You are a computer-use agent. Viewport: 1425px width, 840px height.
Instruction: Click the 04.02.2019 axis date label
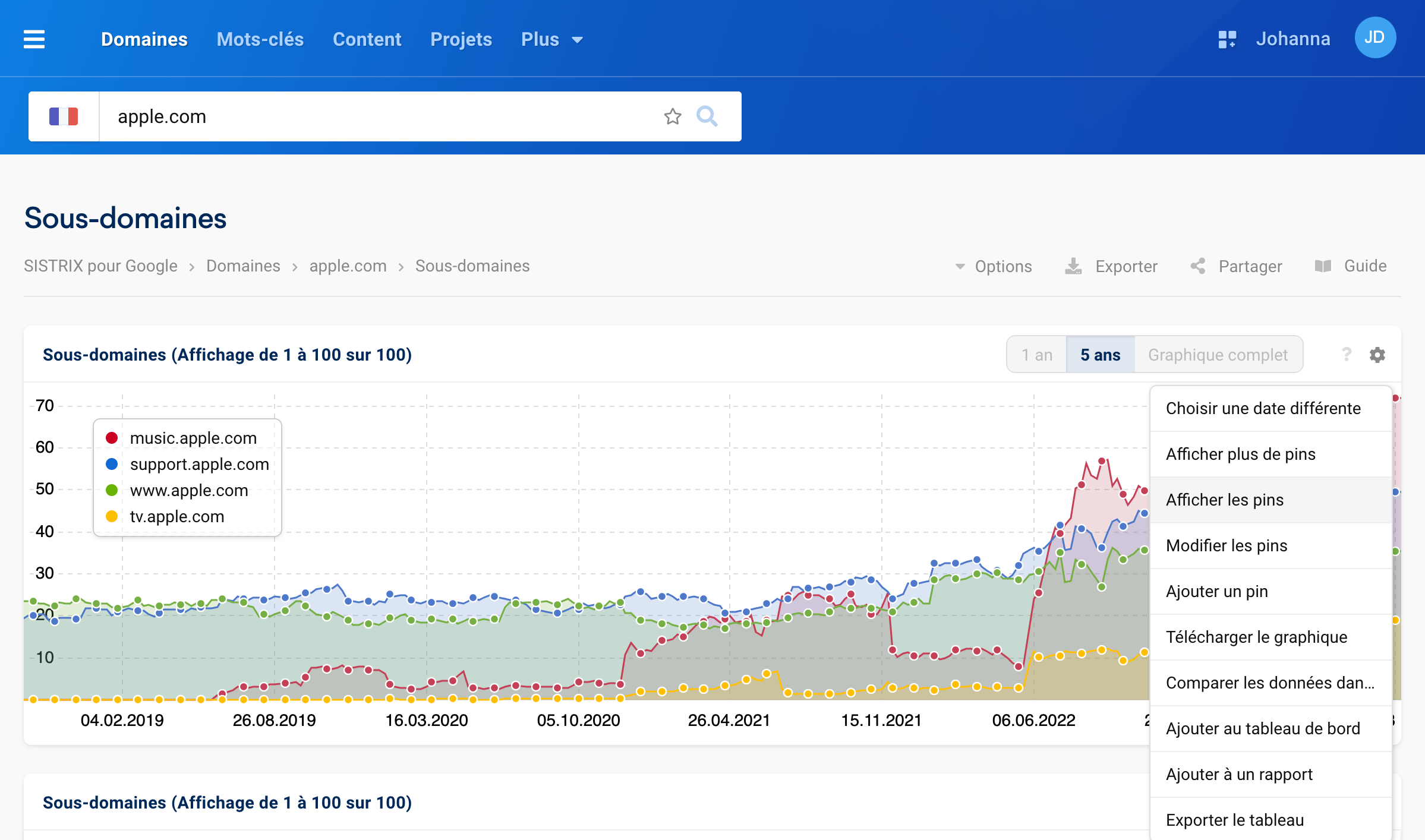[x=122, y=721]
